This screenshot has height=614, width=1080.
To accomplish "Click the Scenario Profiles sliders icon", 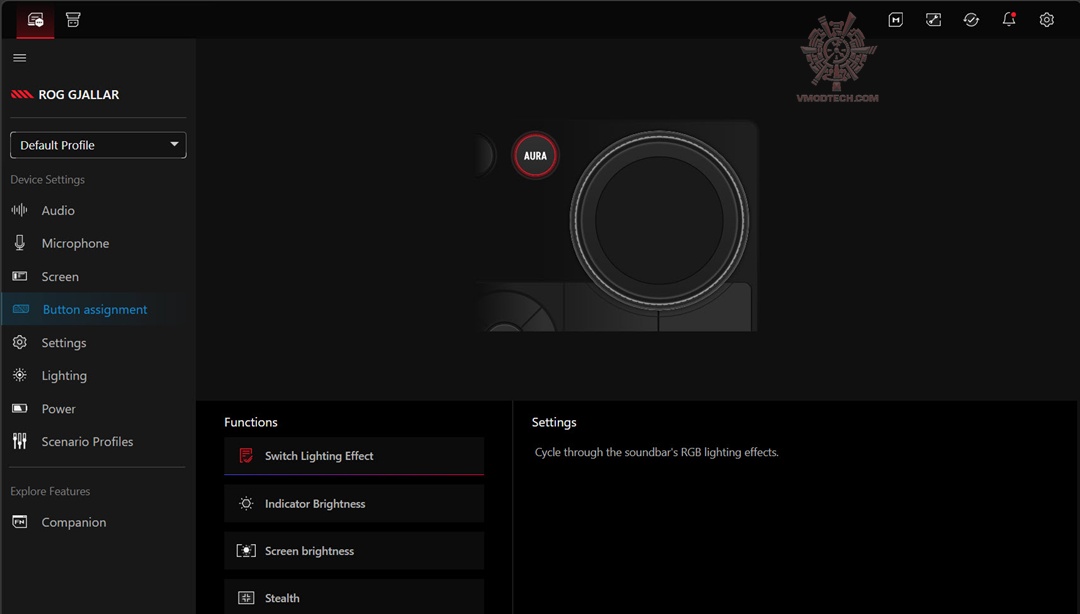I will coord(19,441).
